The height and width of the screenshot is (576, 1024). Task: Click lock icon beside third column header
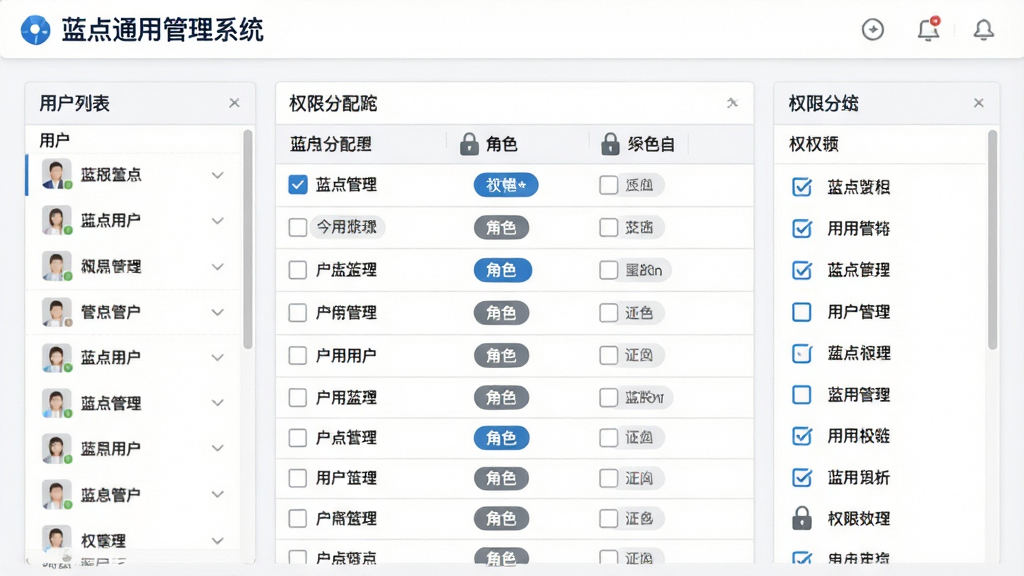coord(610,144)
